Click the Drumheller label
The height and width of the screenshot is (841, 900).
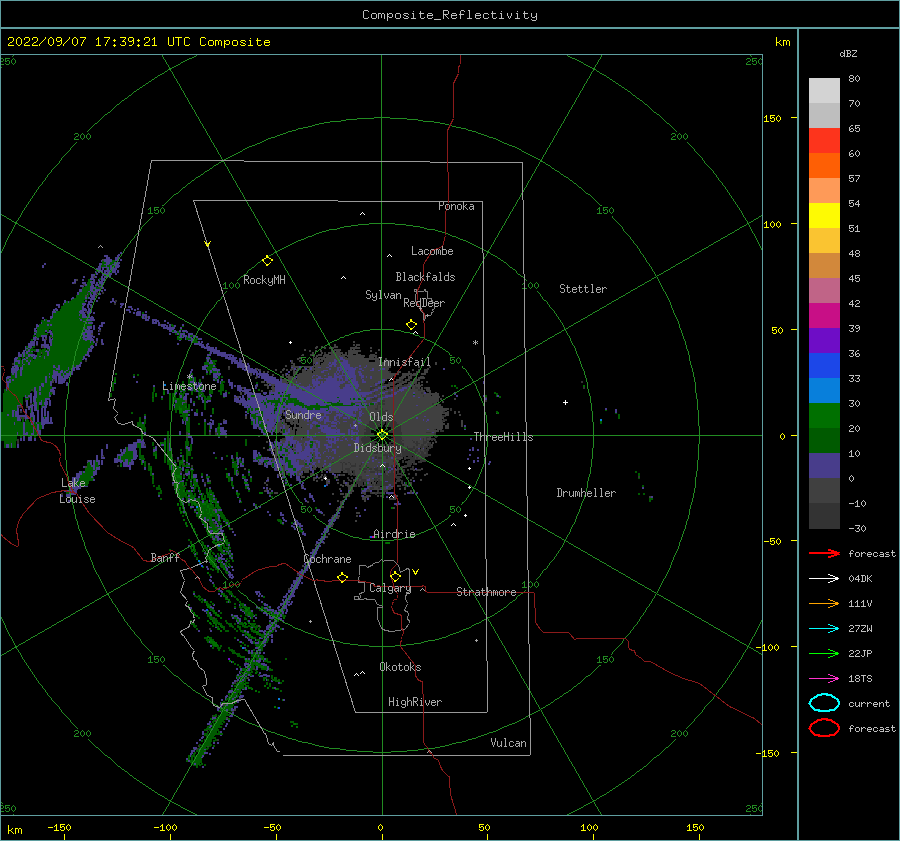click(x=586, y=493)
